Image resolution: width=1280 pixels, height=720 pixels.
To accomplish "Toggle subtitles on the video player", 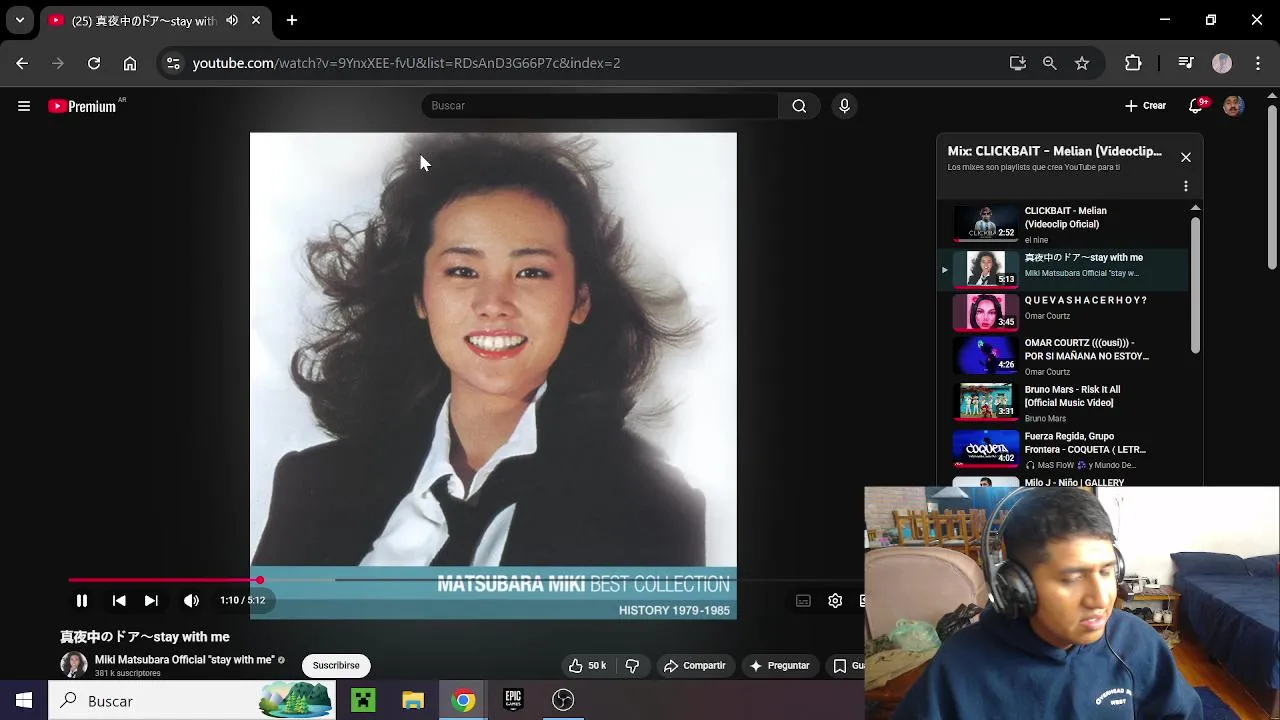I will (803, 601).
